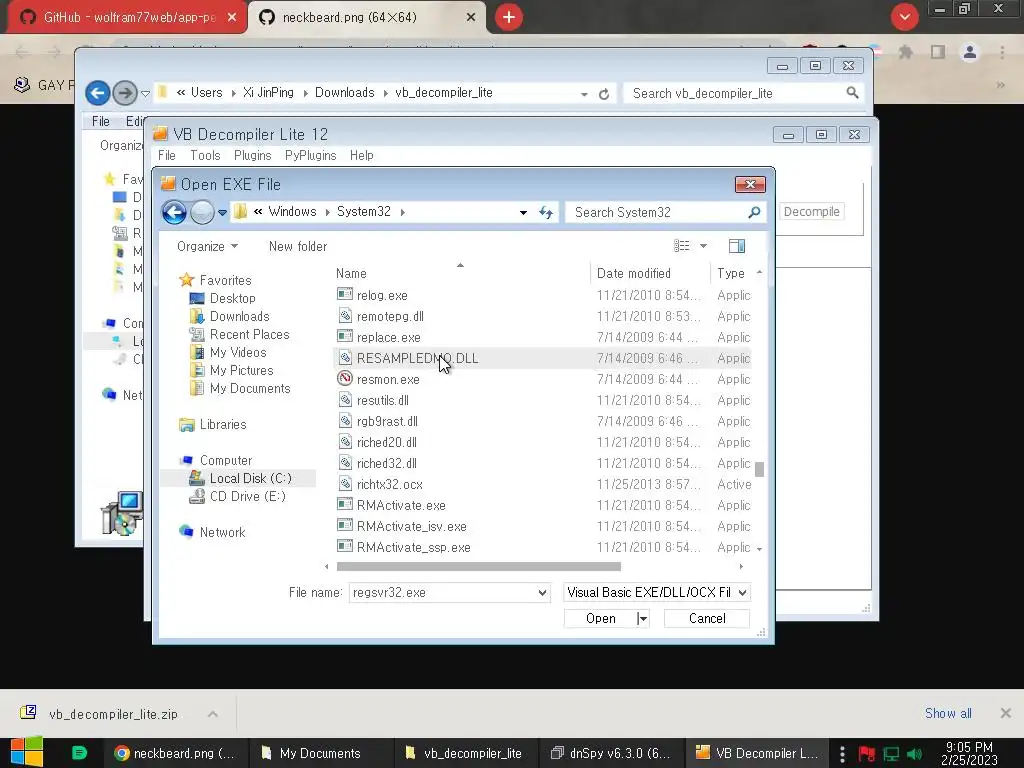This screenshot has width=1024, height=768.
Task: Click the Decompile button in VB Decompiler
Action: click(x=811, y=212)
